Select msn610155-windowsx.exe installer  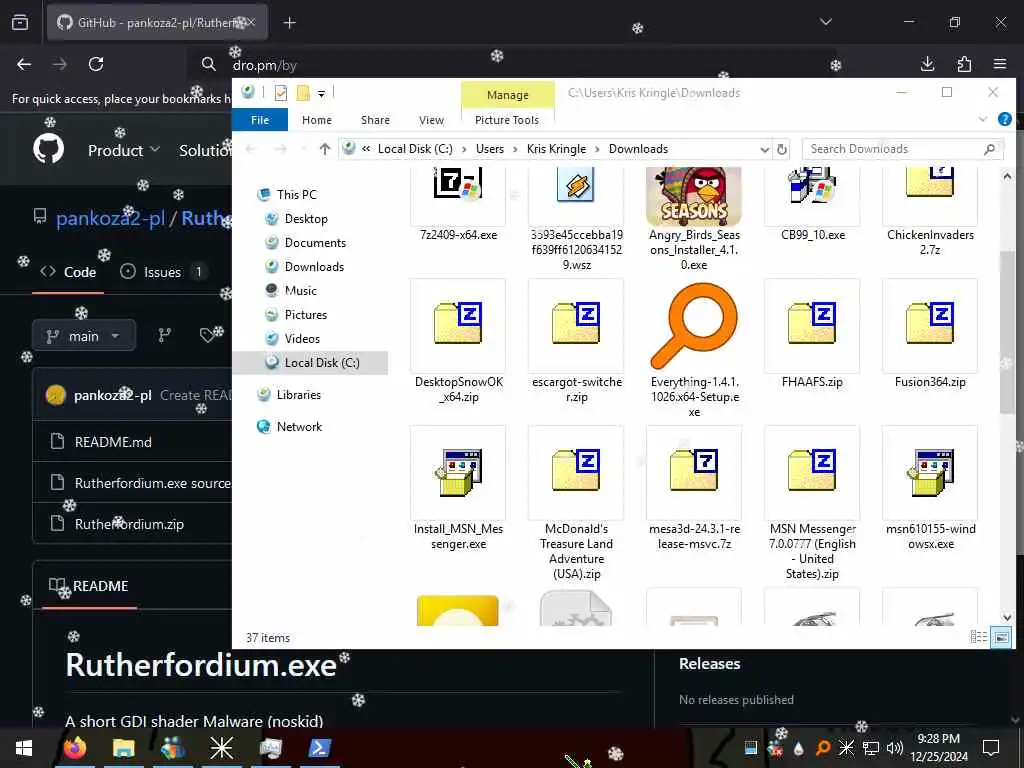(930, 488)
